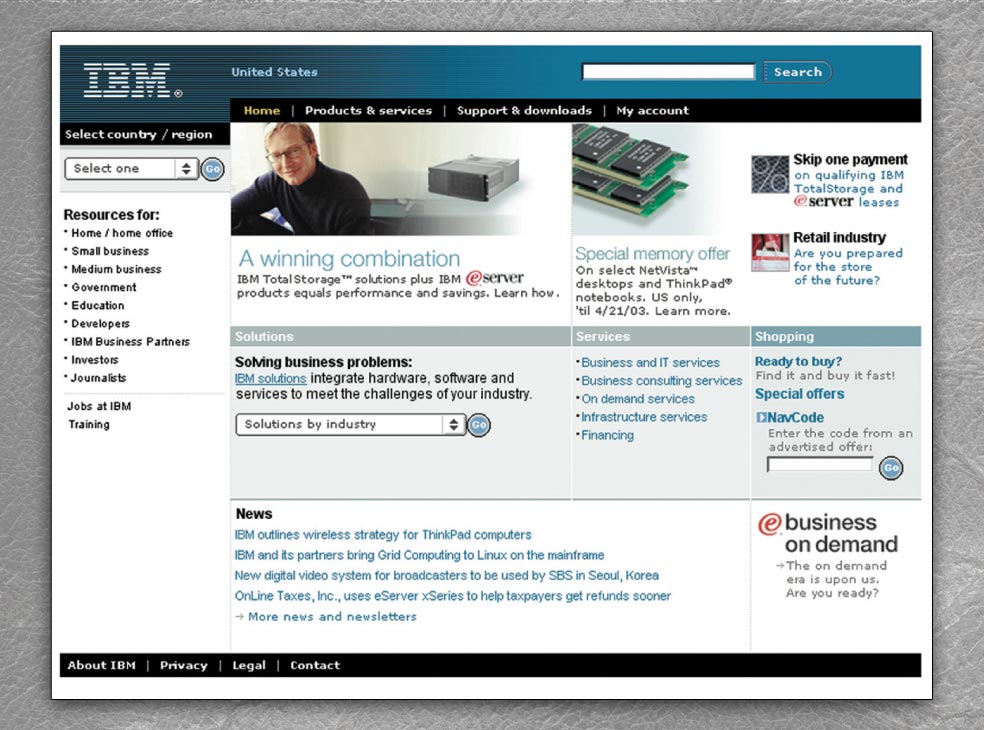Open the Select one country dropdown
984x730 pixels.
[x=131, y=168]
